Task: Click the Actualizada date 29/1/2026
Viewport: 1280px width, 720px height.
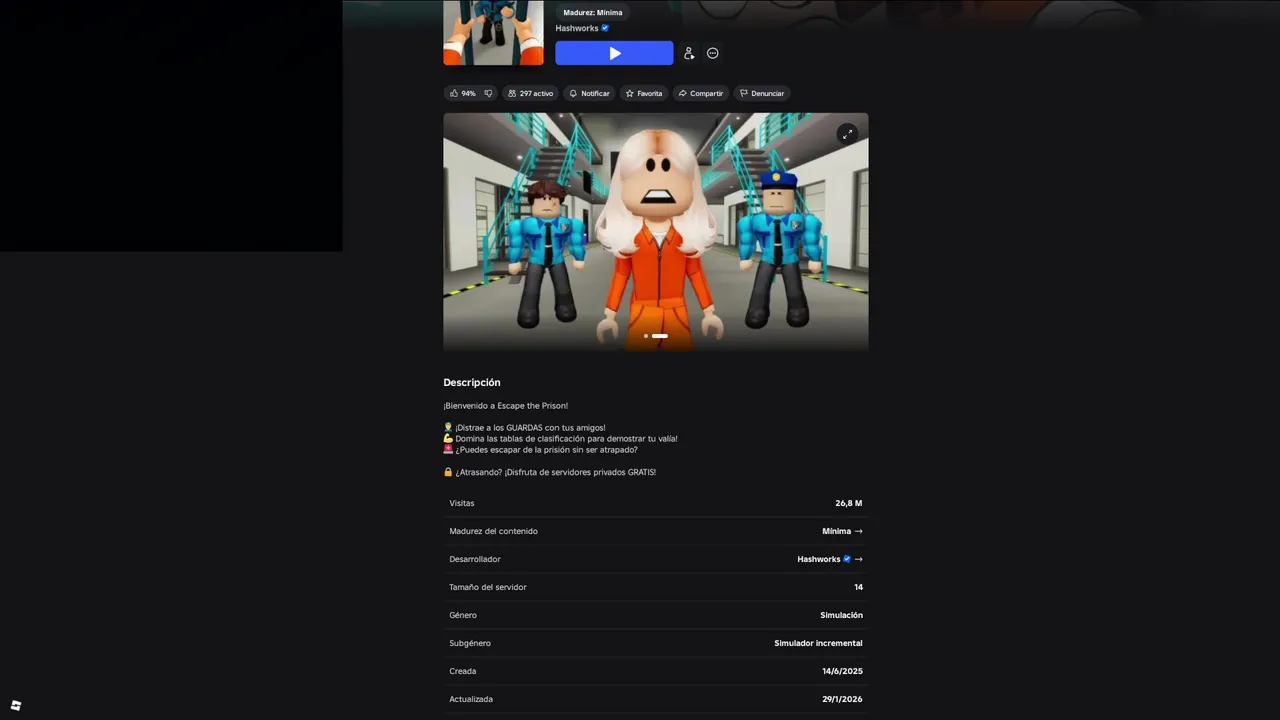Action: point(842,699)
